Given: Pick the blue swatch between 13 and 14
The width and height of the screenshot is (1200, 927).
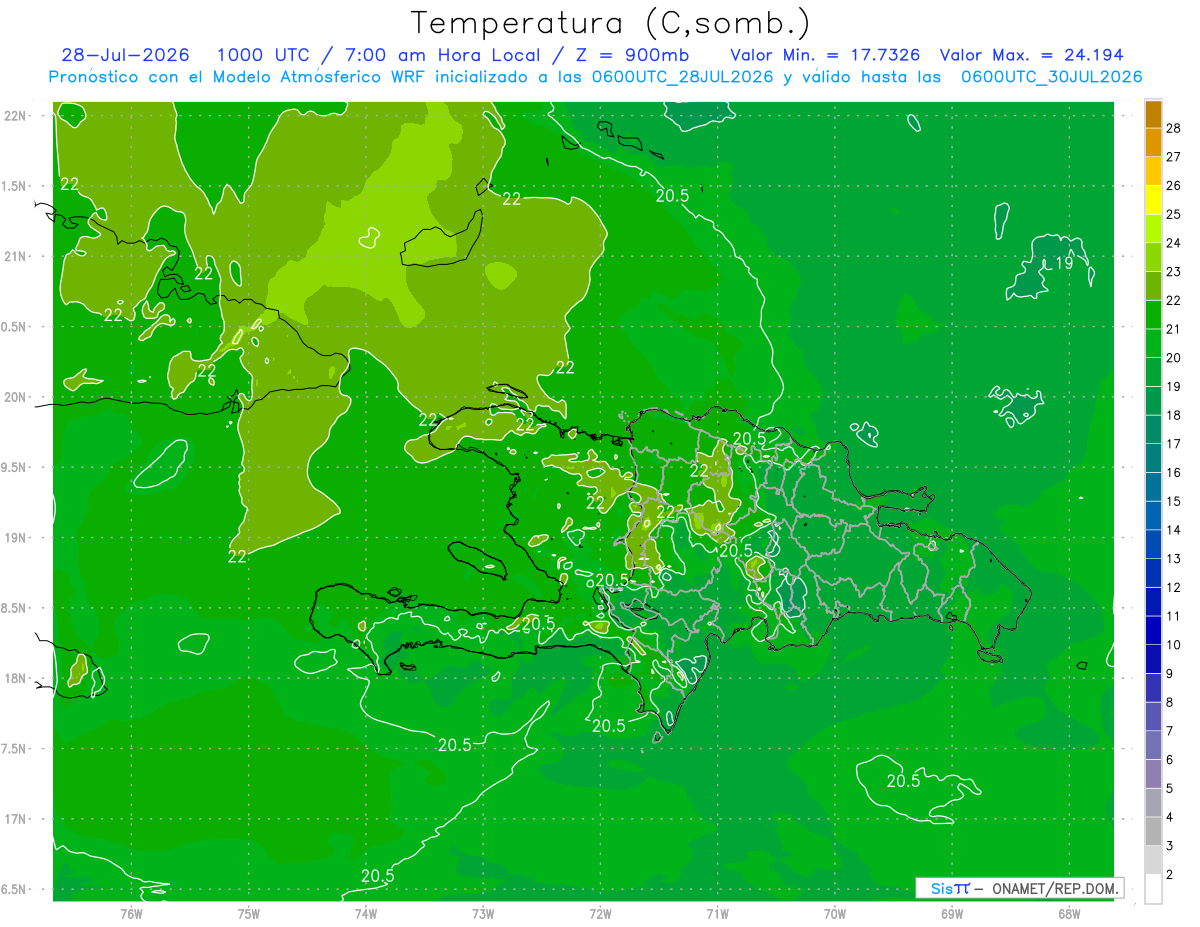Looking at the screenshot, I should [x=1153, y=545].
